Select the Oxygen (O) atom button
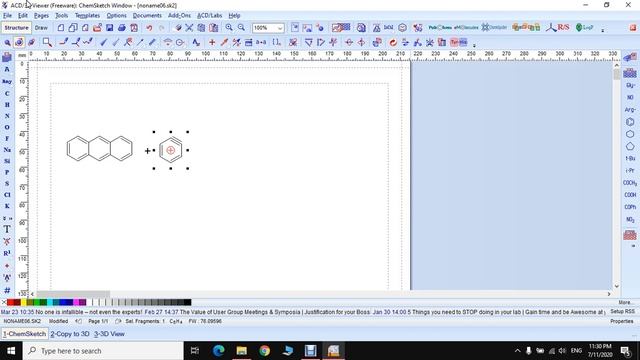 7,127
